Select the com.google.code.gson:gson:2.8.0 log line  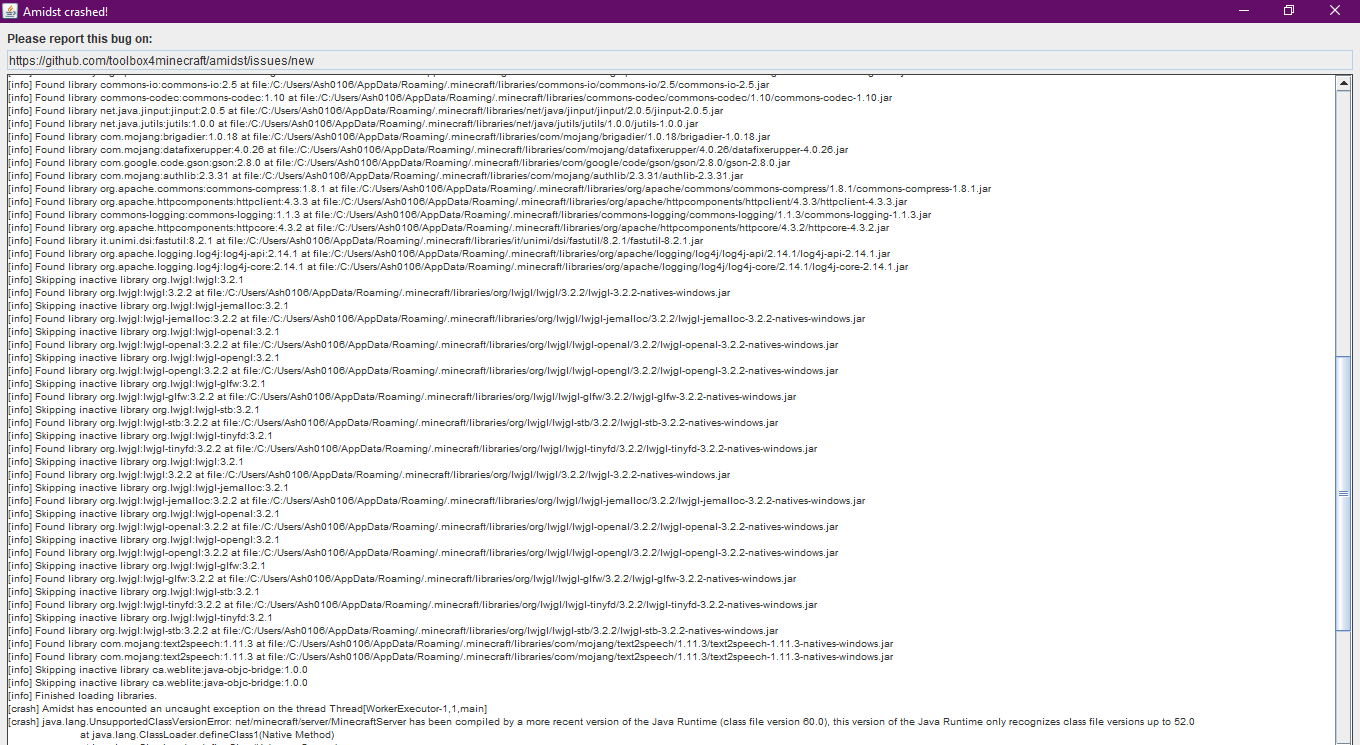tap(399, 163)
